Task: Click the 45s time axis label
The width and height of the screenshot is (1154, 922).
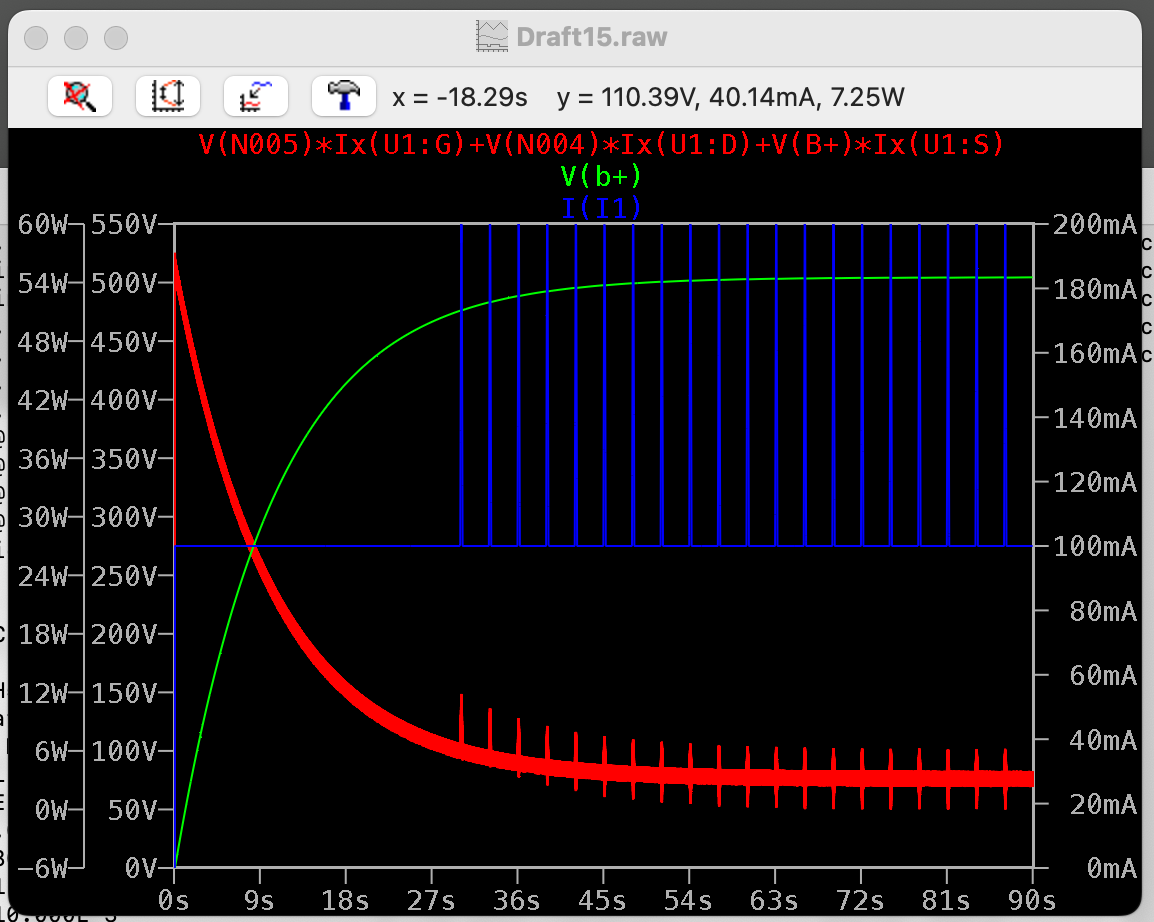Action: pyautogui.click(x=602, y=901)
